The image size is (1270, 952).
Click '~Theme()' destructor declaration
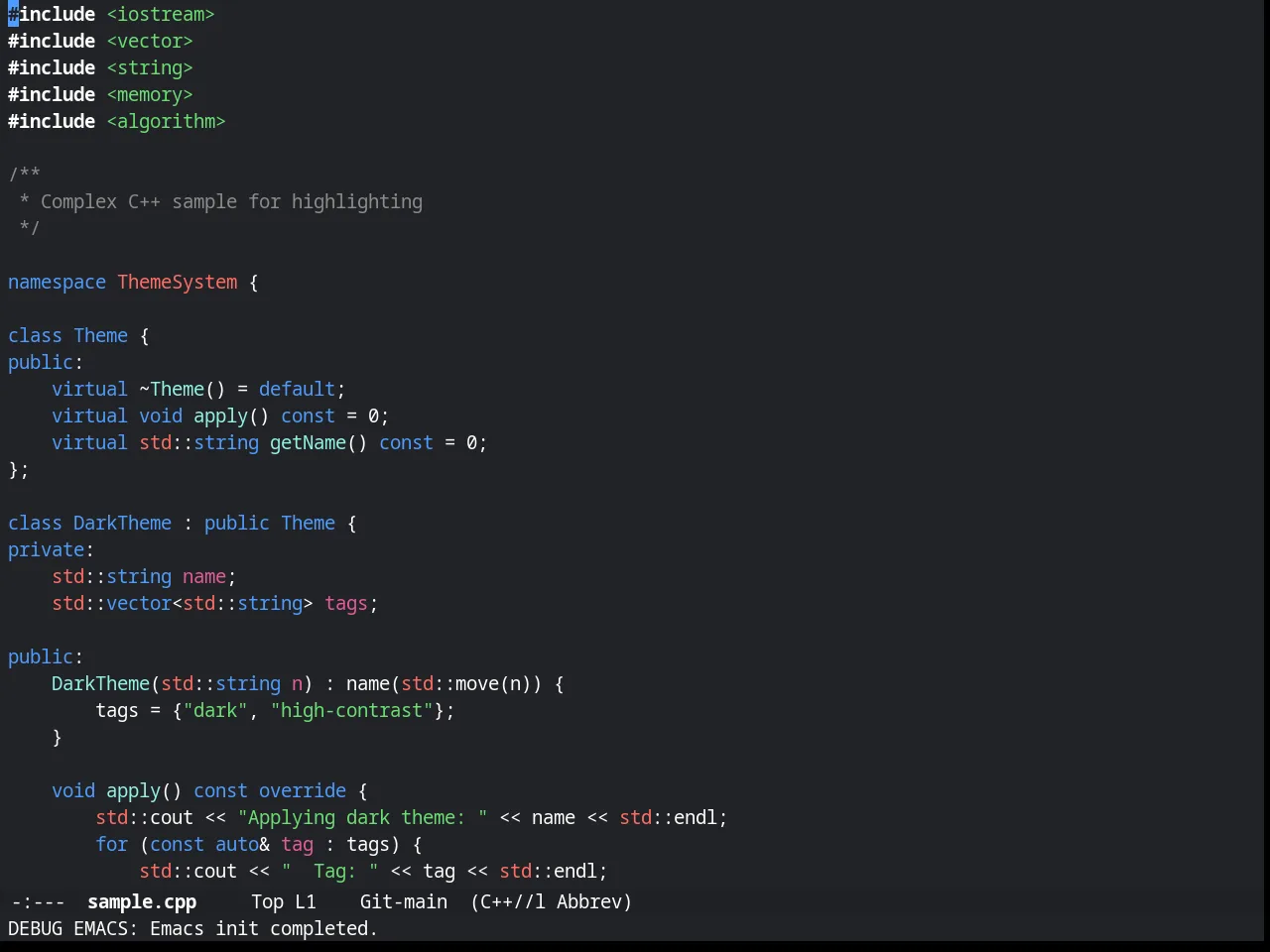point(183,389)
